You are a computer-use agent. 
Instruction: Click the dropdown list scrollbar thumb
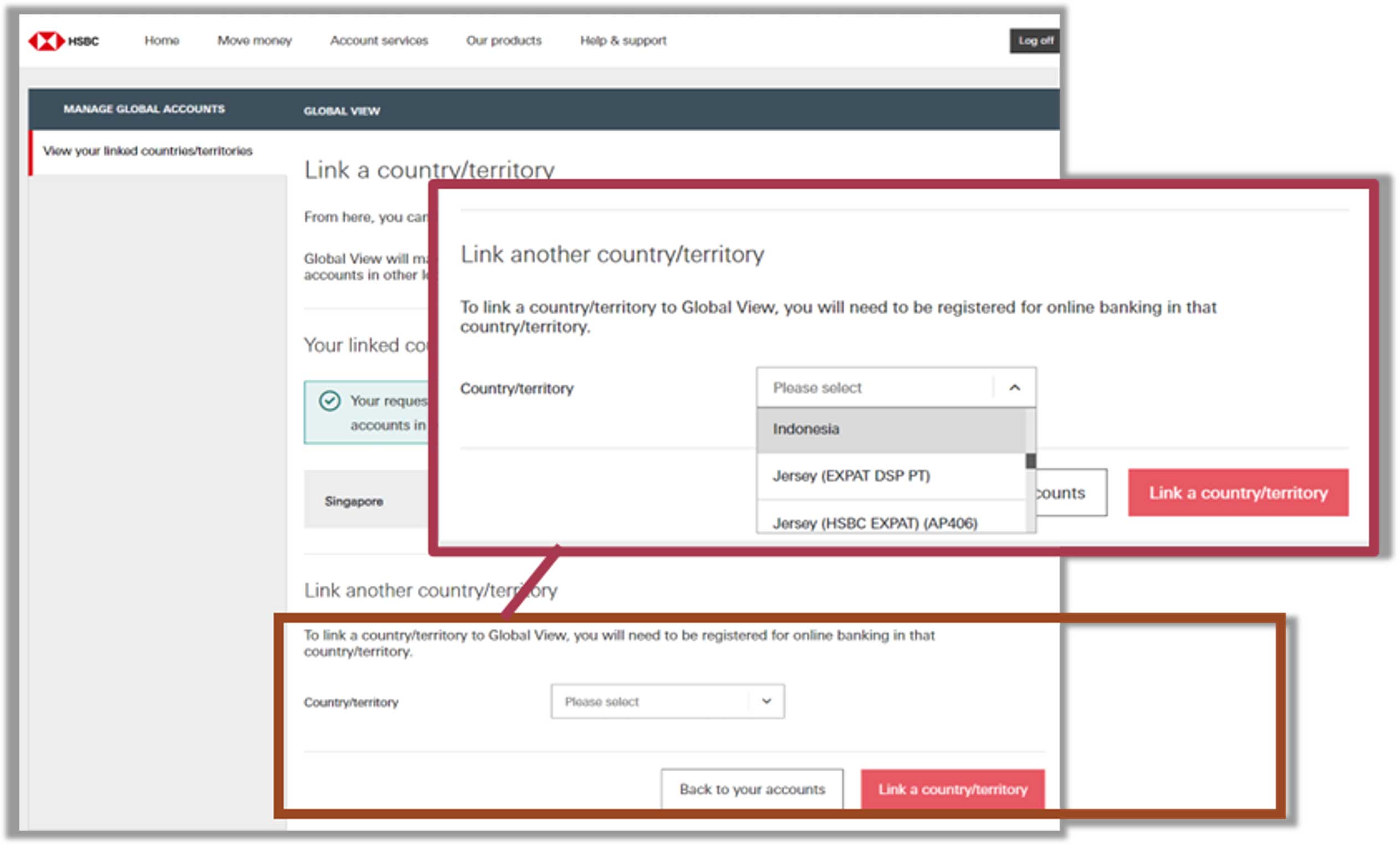pyautogui.click(x=1031, y=460)
